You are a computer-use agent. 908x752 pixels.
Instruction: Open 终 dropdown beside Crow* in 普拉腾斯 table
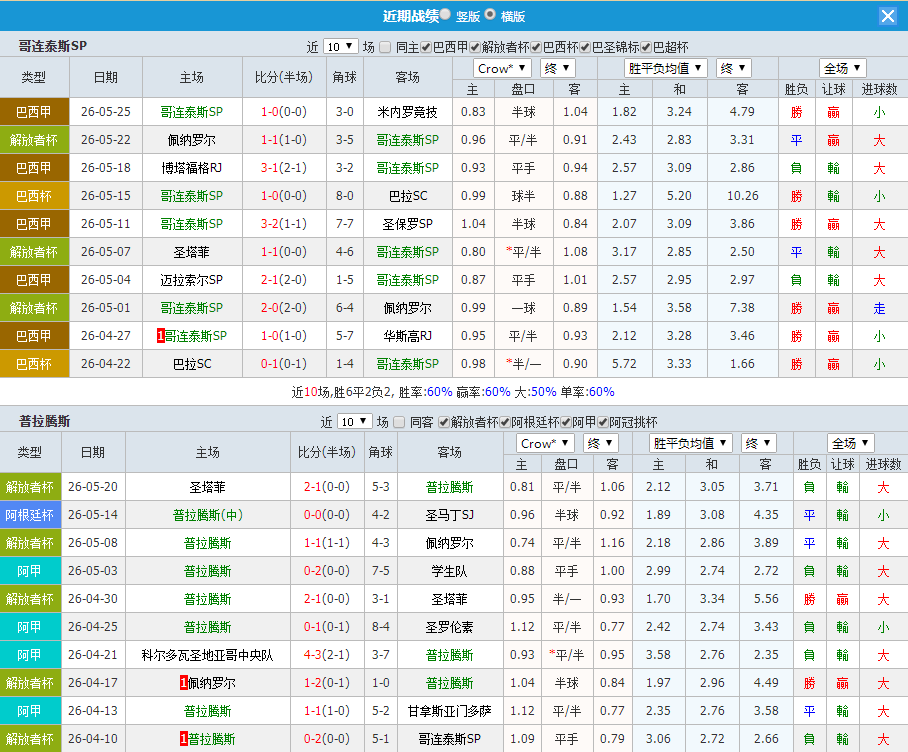coord(601,443)
